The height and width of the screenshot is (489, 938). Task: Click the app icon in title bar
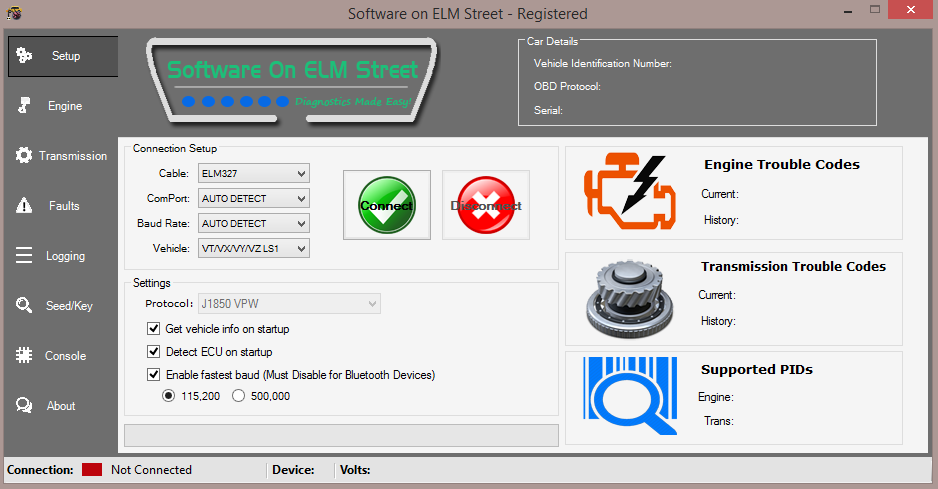pyautogui.click(x=14, y=13)
